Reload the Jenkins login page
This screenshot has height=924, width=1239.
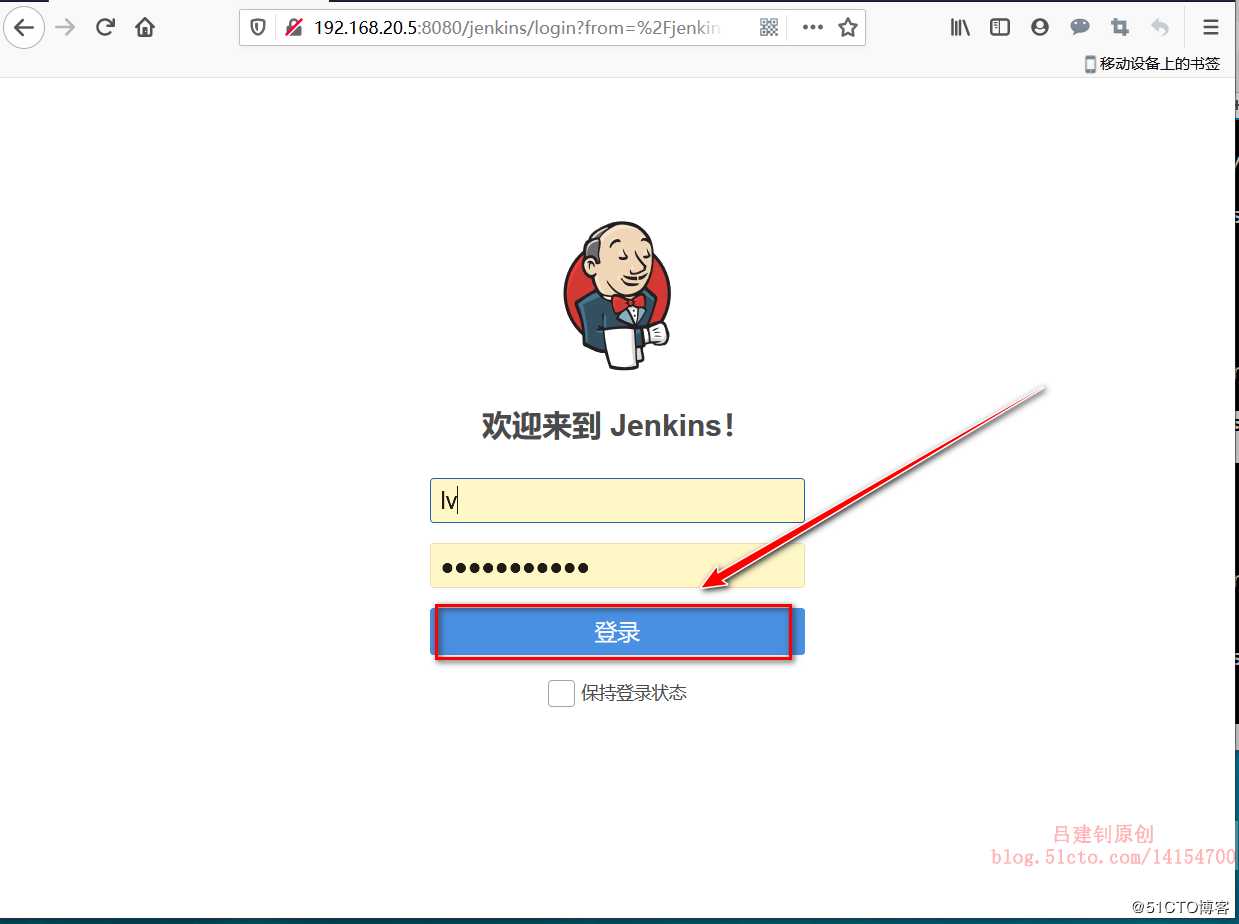[105, 28]
